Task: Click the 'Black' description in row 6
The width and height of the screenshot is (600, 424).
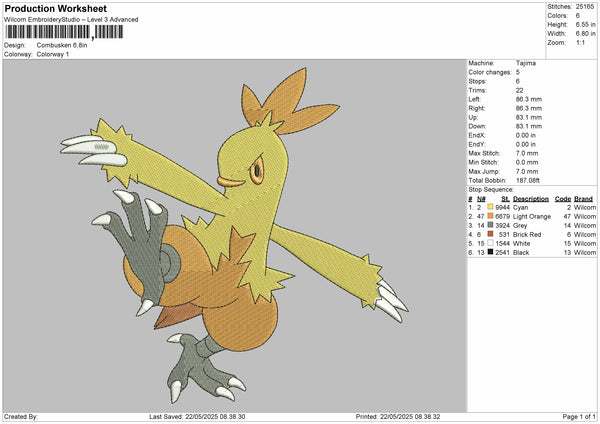Action: (521, 253)
